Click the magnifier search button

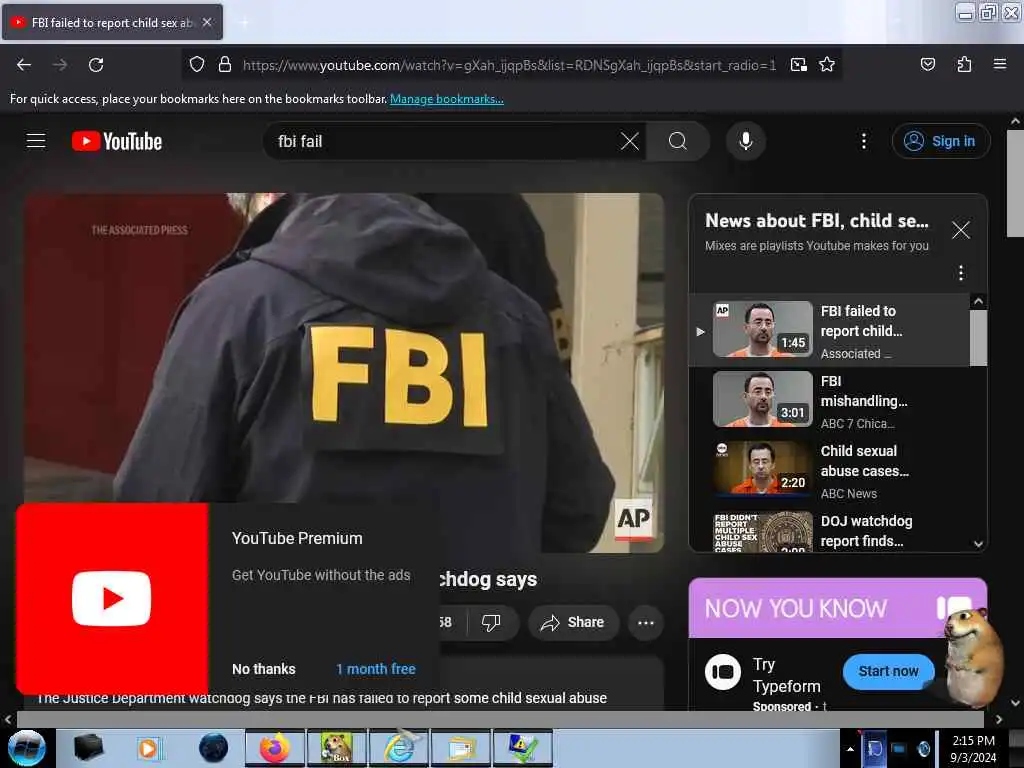678,141
